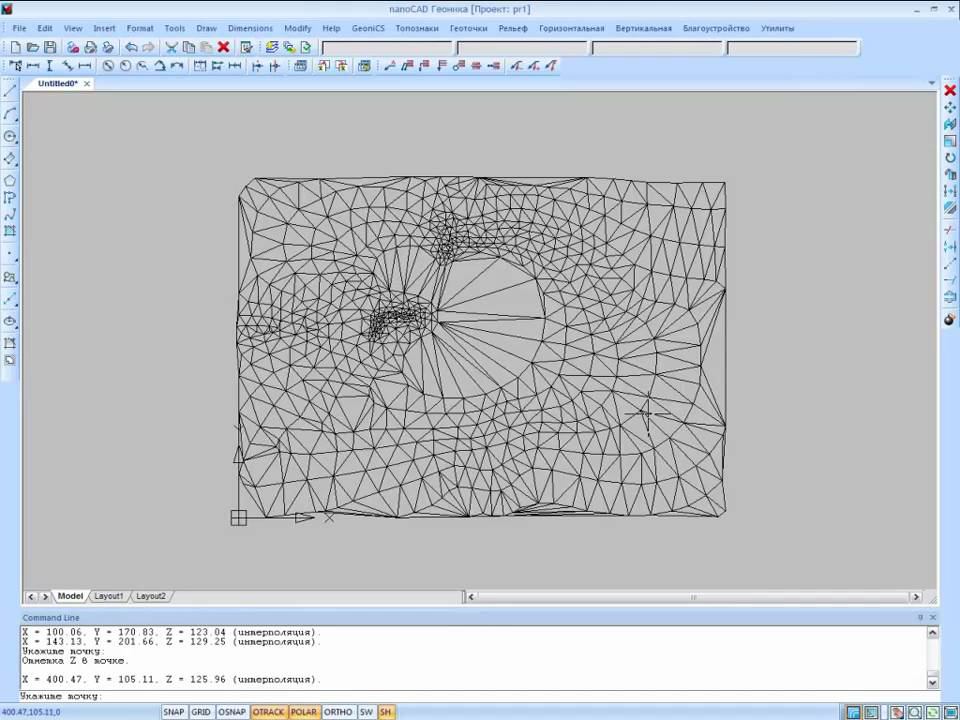960x720 pixels.
Task: Click the Save icon in toolbar
Action: 50,47
